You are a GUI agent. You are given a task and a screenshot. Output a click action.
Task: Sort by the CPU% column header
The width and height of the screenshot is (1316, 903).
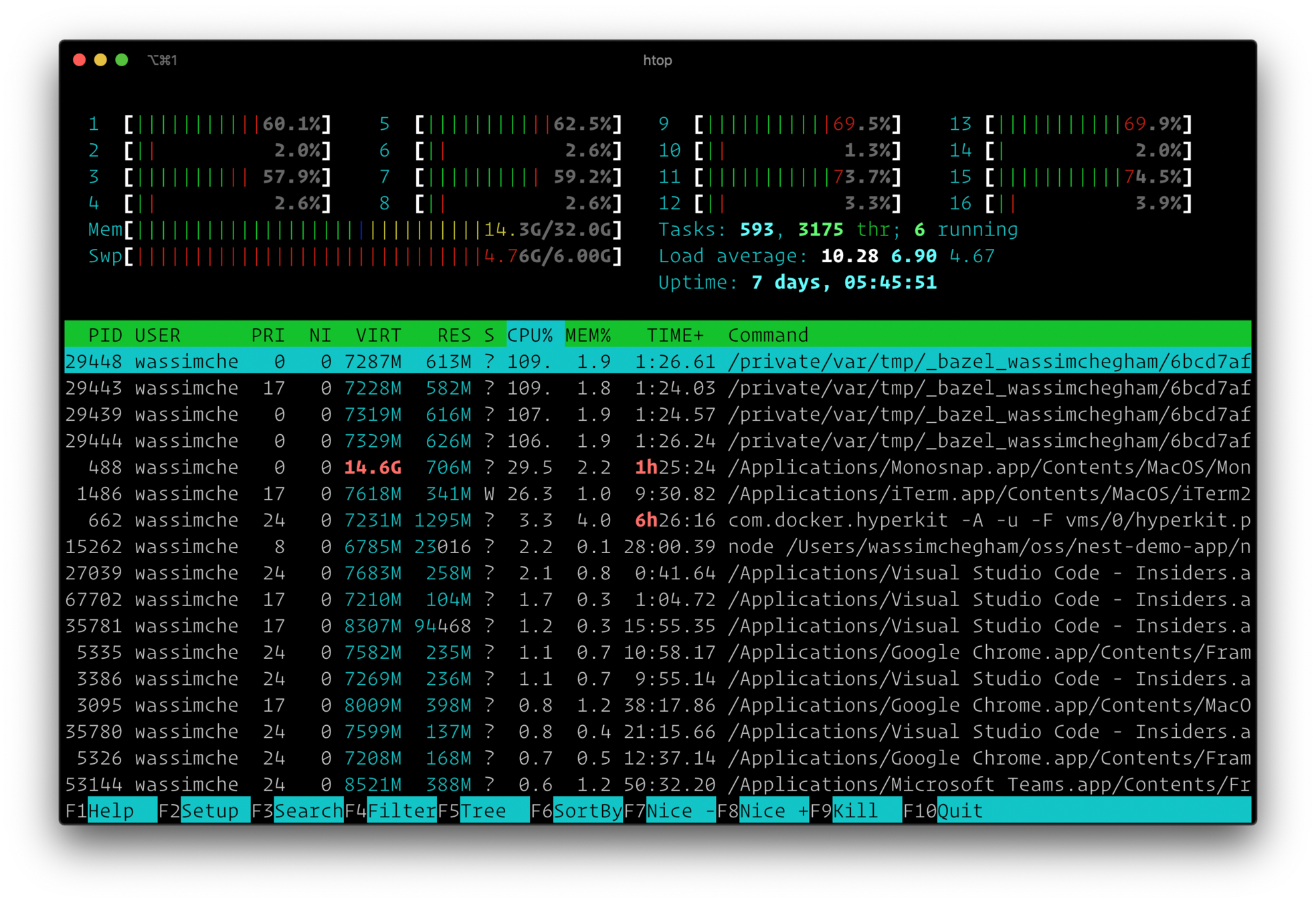(530, 335)
